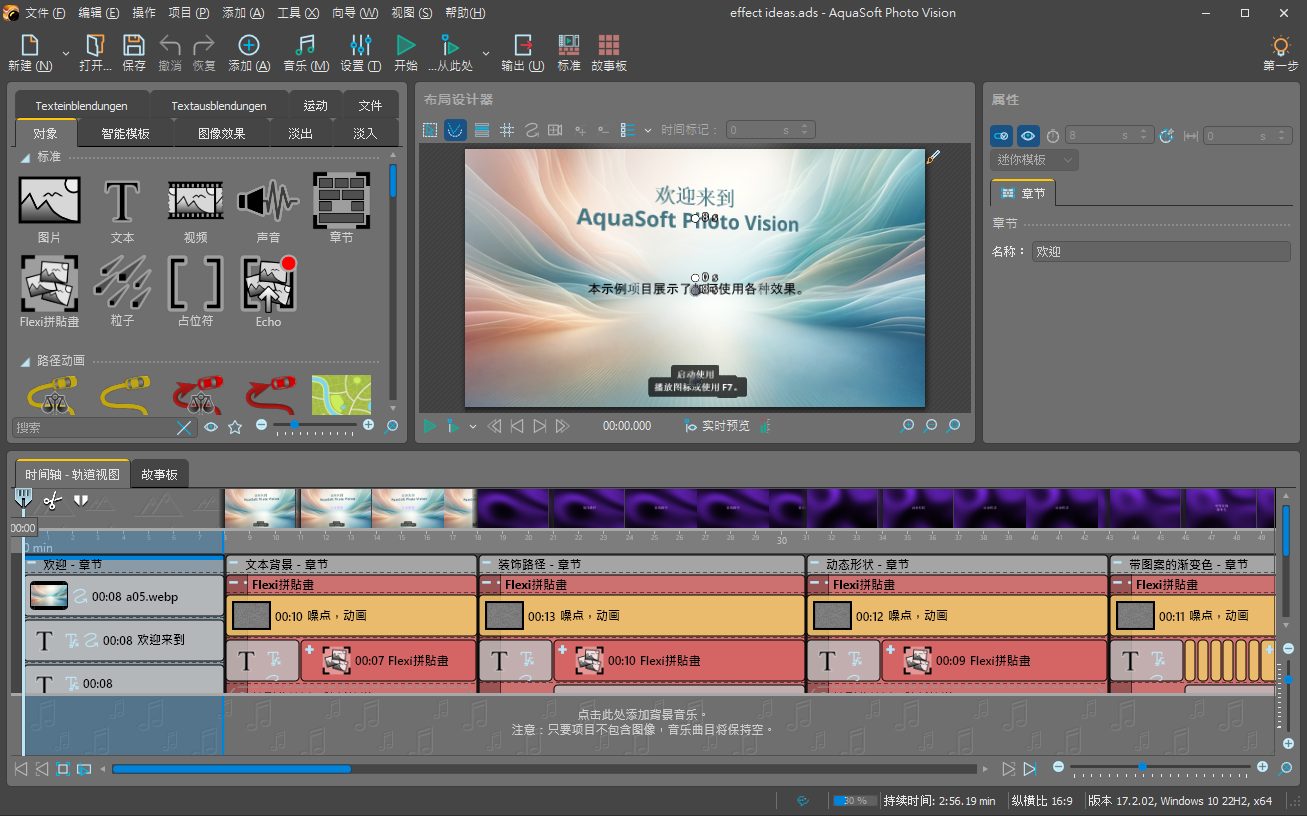Toggle the selection frame icon in layout designer

(430, 130)
